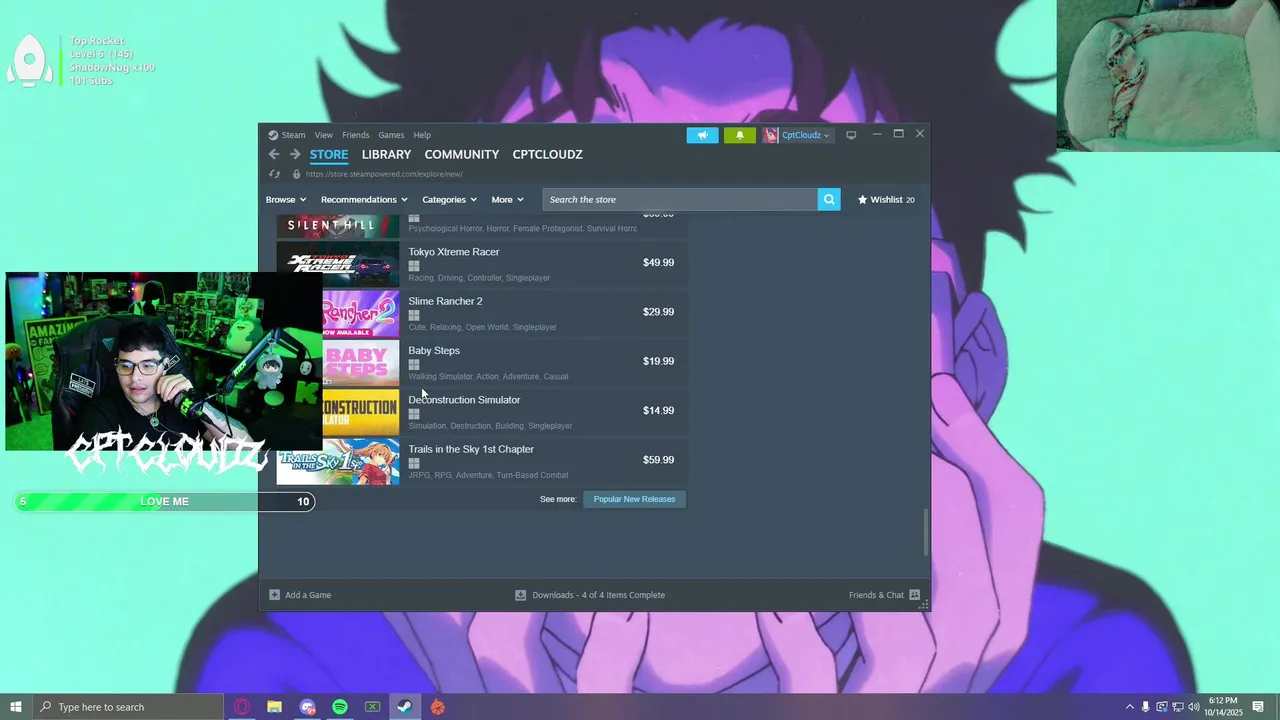Open Trails in the Sky 1st Chapter listing
This screenshot has height=720, width=1280.
[482, 460]
